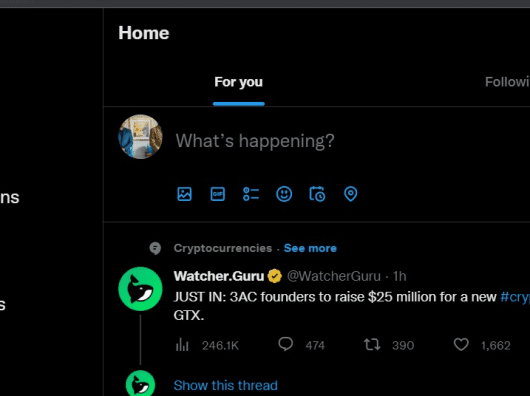Open the Watcher.Guru whale avatar
Screen dimensions: 530x396
[140, 289]
